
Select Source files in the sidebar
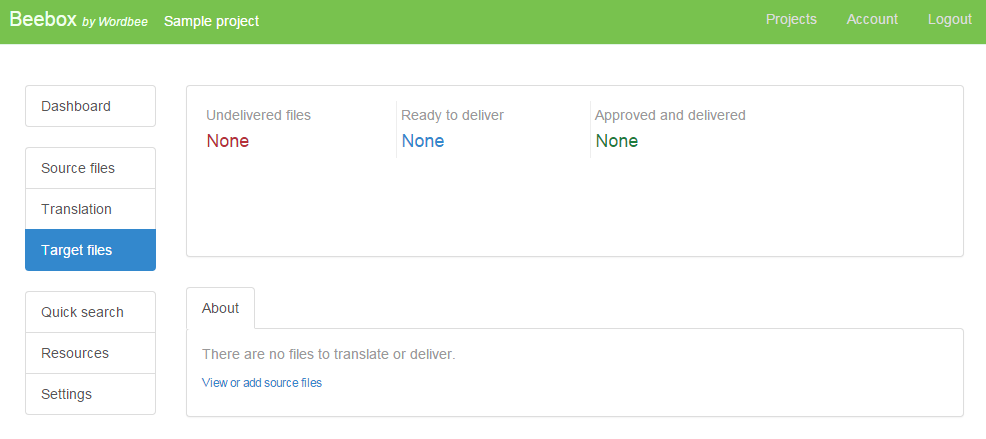[x=90, y=168]
